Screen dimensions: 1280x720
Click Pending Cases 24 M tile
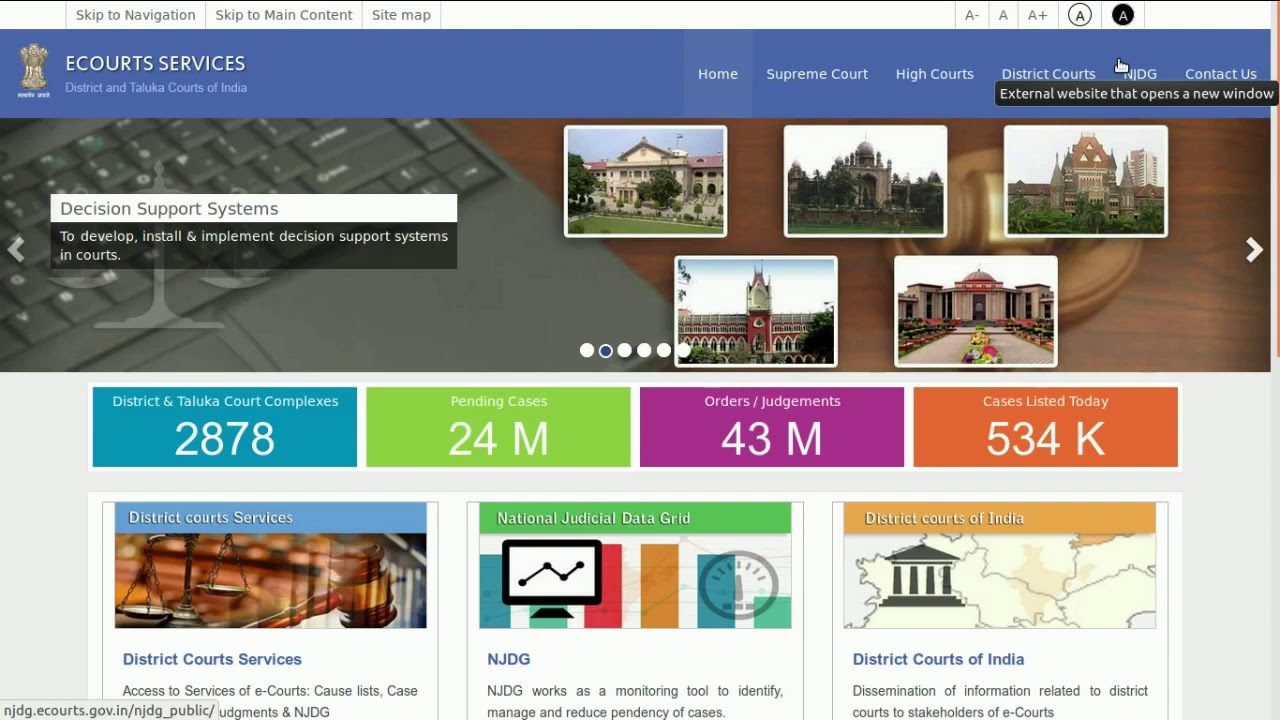(498, 427)
